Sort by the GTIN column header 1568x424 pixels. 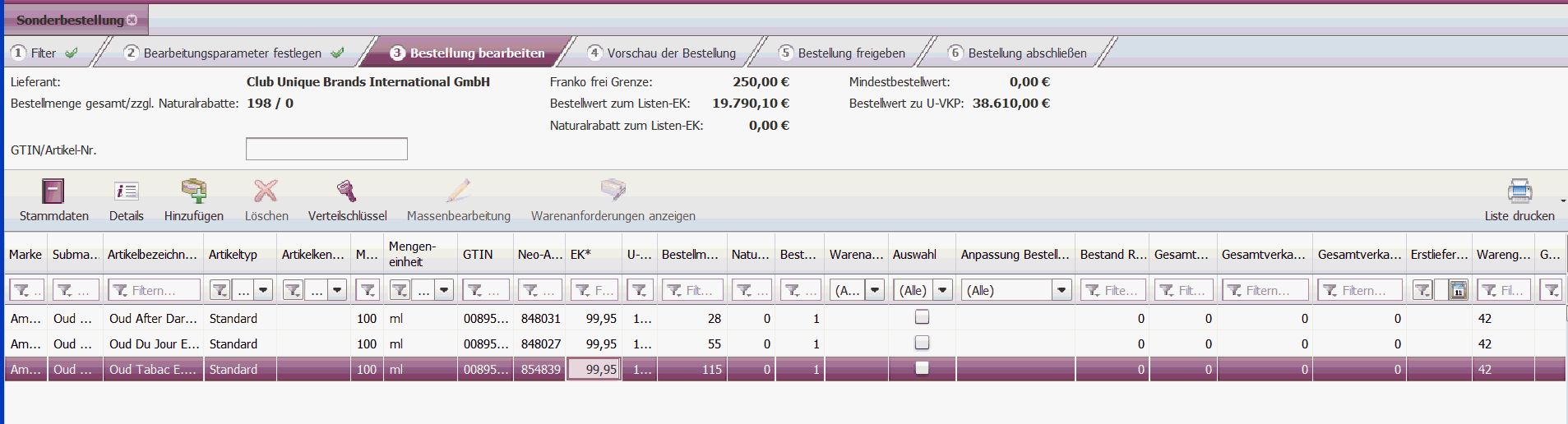point(485,254)
